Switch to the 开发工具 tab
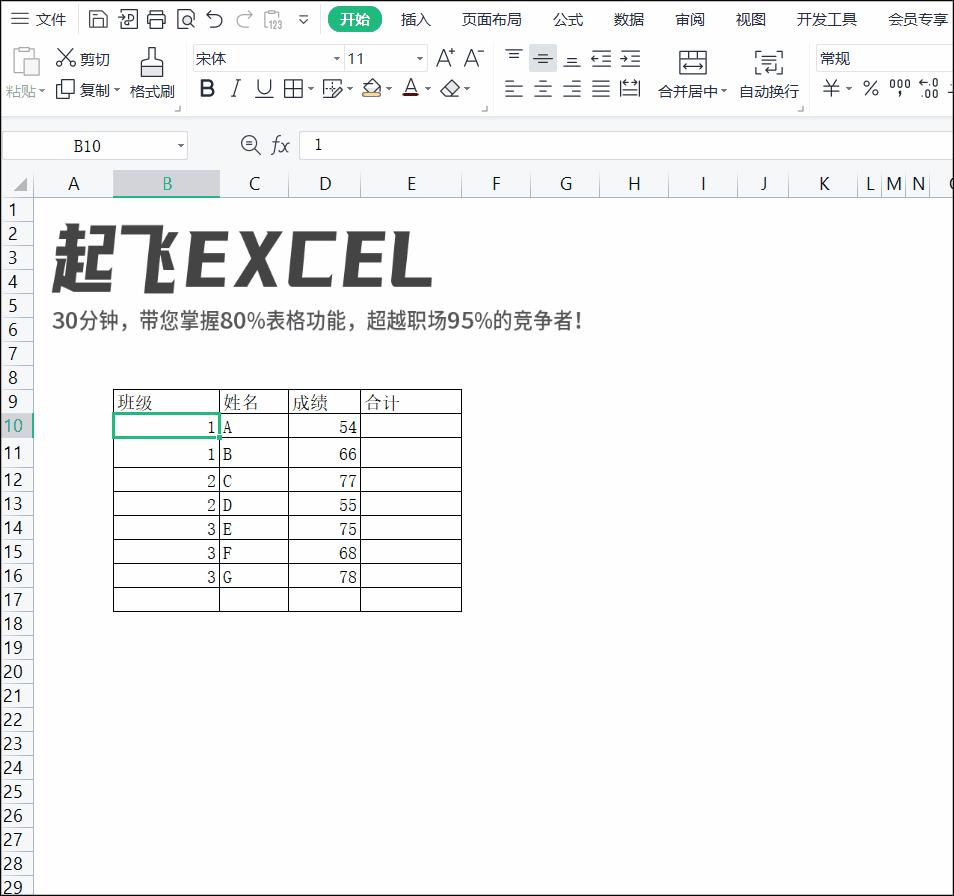Image resolution: width=954 pixels, height=896 pixels. [827, 20]
